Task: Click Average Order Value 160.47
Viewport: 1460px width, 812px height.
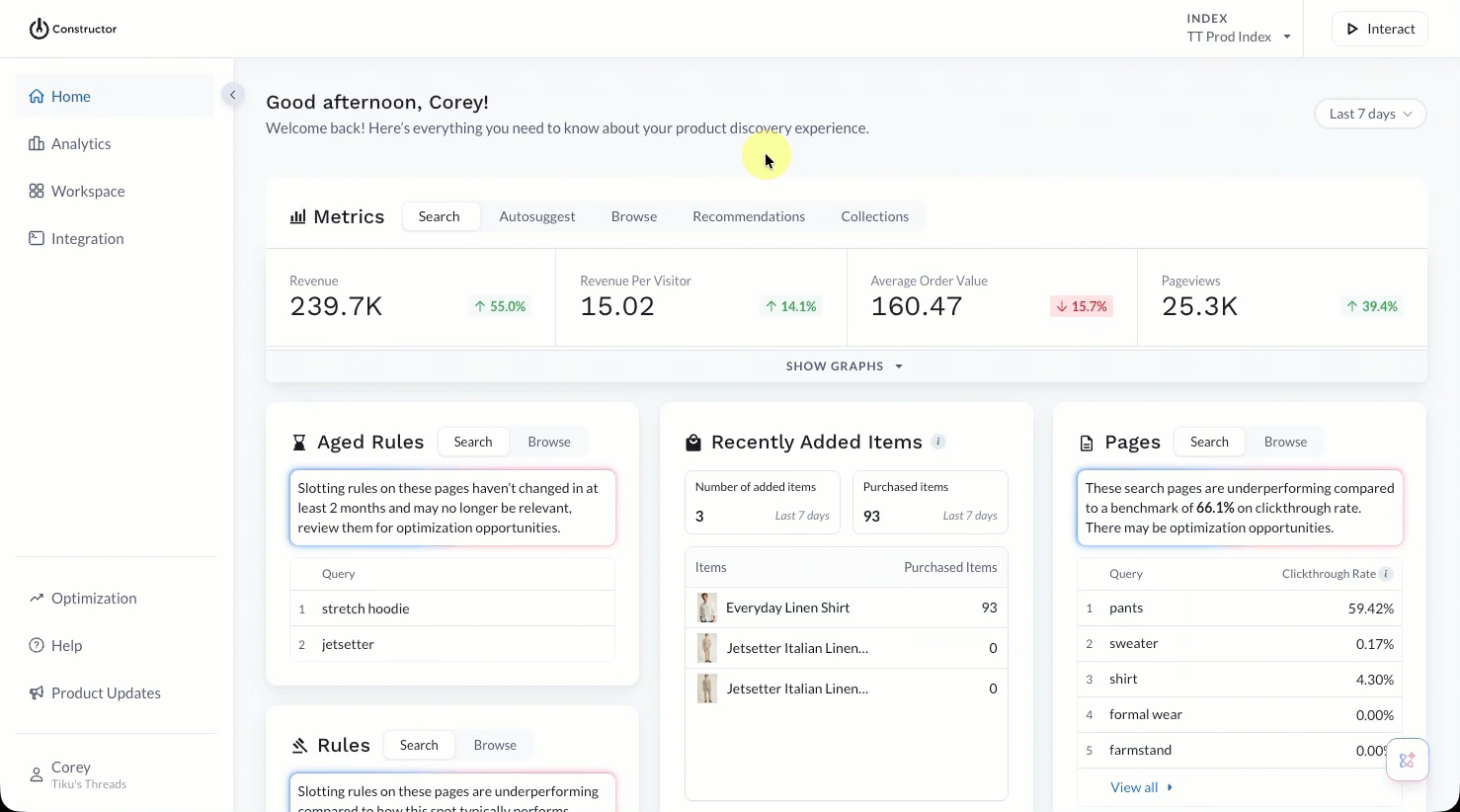Action: 917,306
